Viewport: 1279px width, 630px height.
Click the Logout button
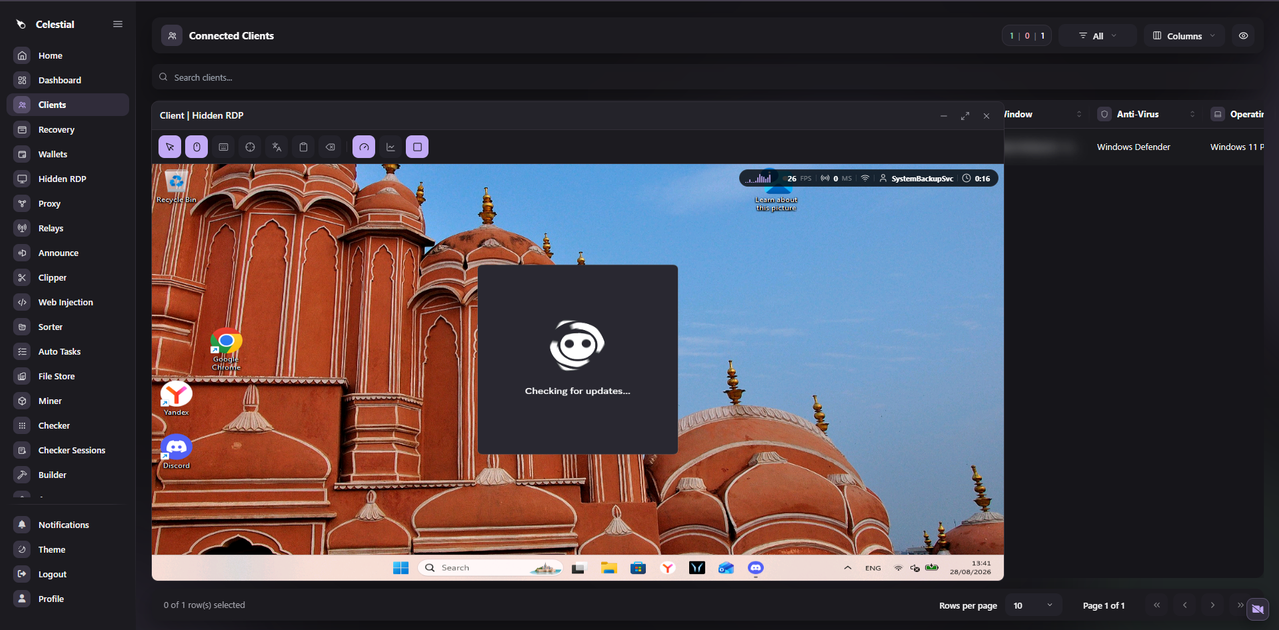click(68, 574)
